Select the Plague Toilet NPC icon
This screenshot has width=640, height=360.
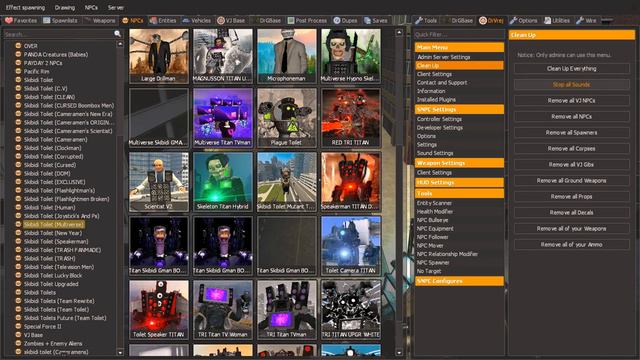click(287, 118)
